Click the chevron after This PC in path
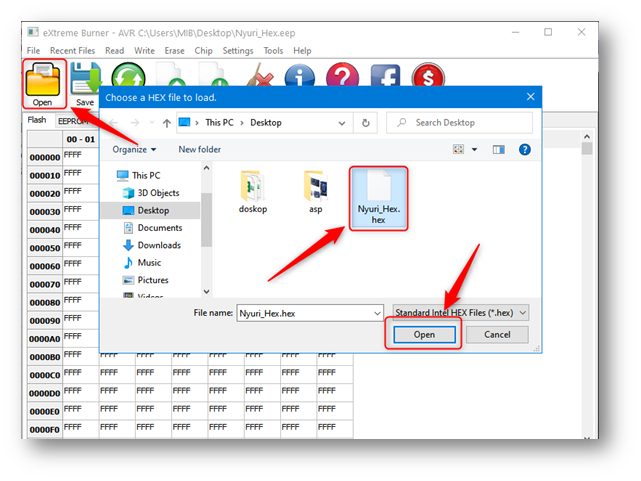The image size is (641, 481). tap(242, 123)
